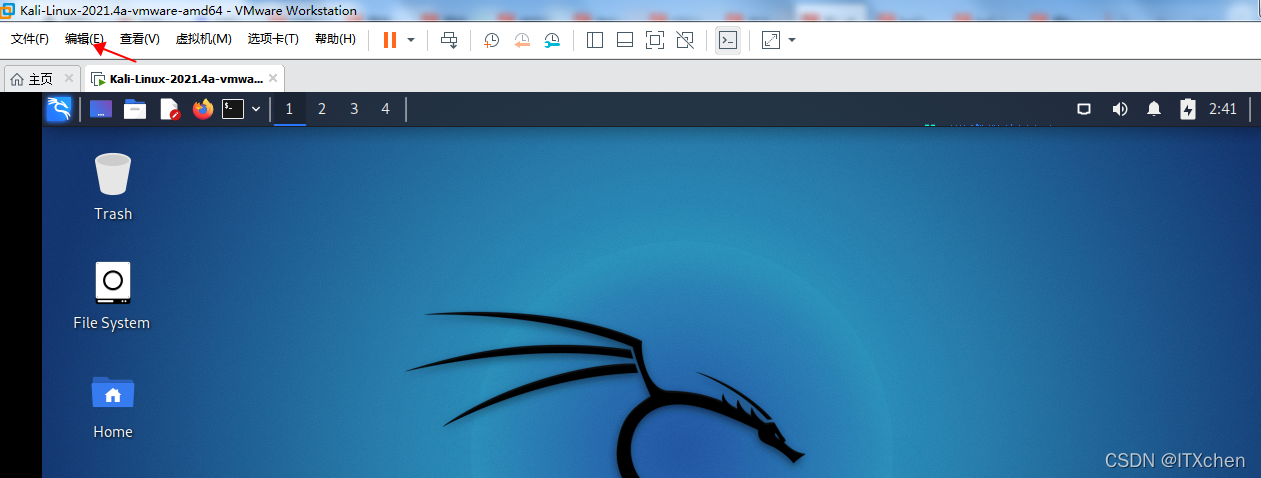Image resolution: width=1261 pixels, height=478 pixels.
Task: Enter full screen mode
Action: tap(655, 40)
